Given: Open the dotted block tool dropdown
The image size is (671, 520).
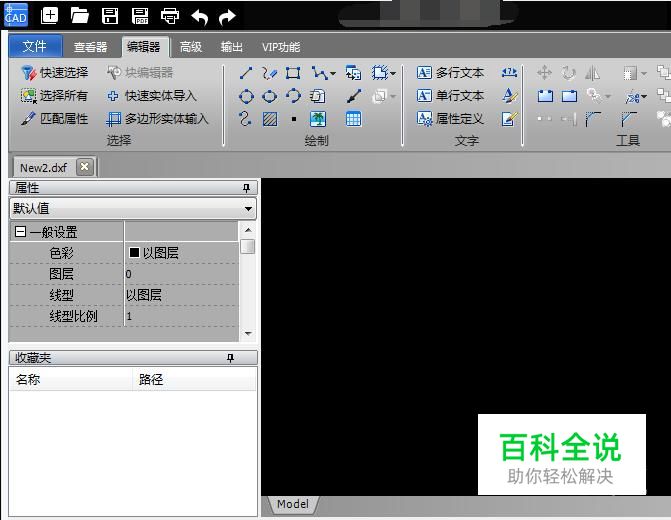Looking at the screenshot, I should click(393, 74).
